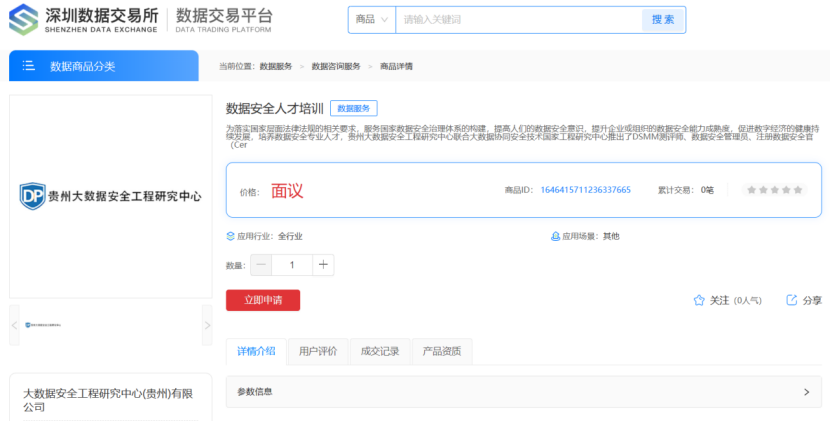
Task: Open the 商品 search type dropdown
Action: (372, 20)
